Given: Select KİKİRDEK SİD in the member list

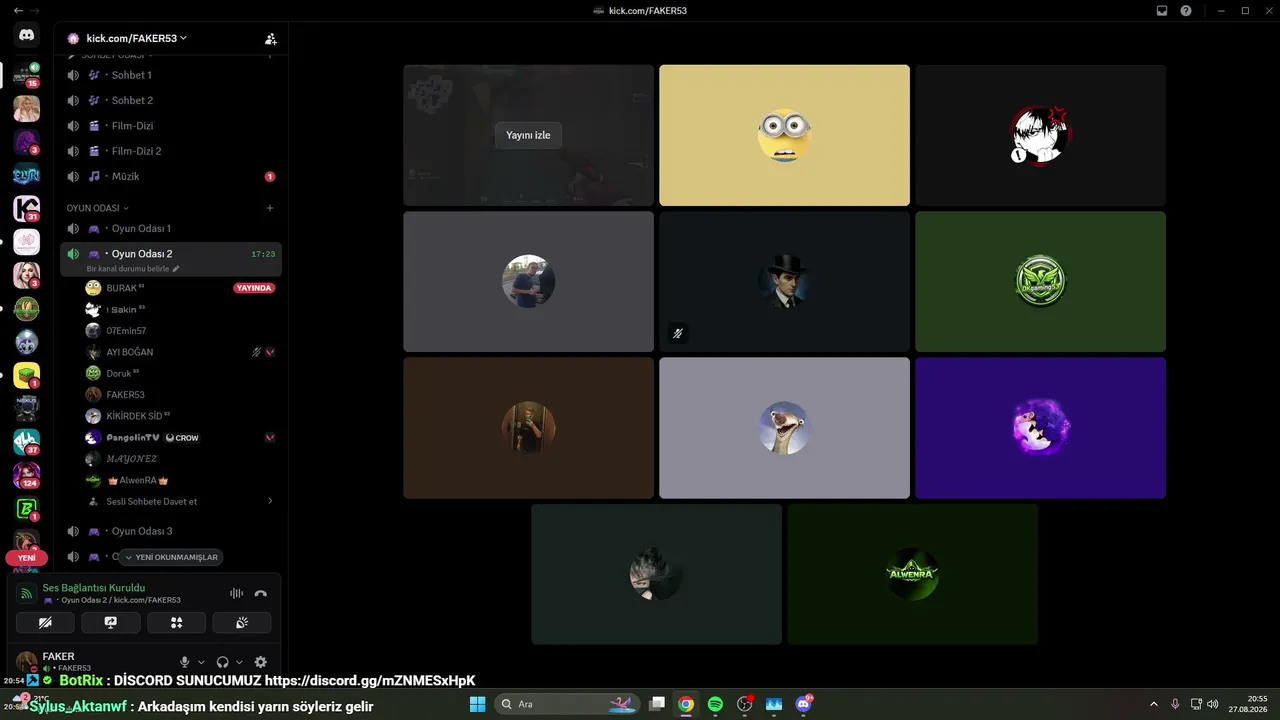Looking at the screenshot, I should pos(180,416).
